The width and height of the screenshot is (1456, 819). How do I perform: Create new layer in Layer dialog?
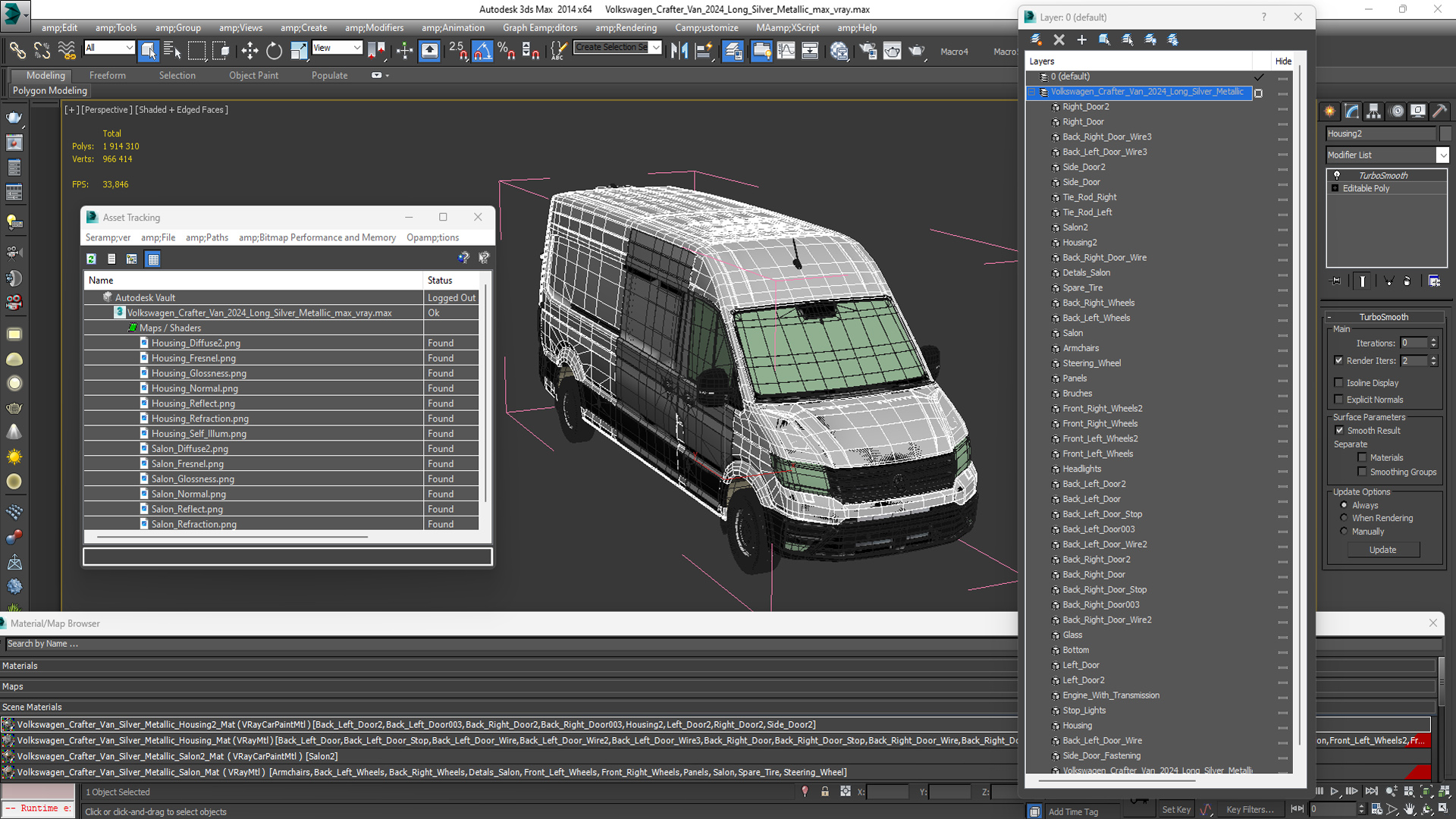[x=1036, y=39]
